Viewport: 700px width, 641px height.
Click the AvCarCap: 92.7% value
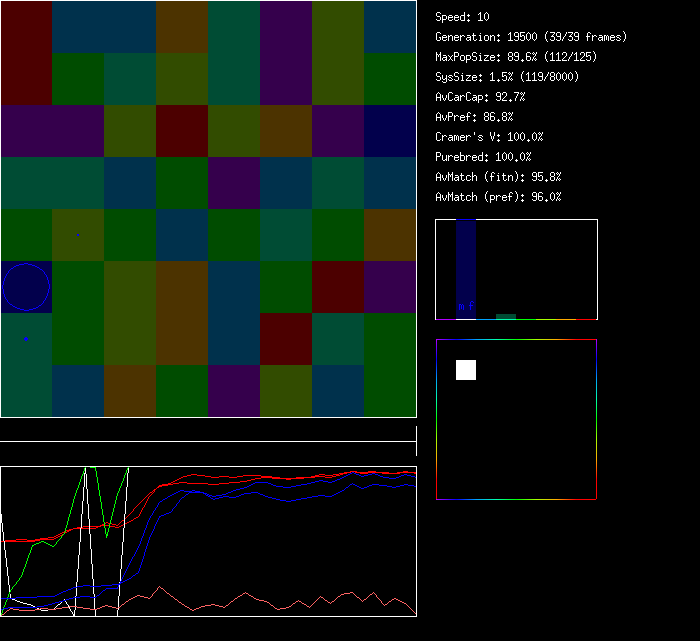[480, 97]
